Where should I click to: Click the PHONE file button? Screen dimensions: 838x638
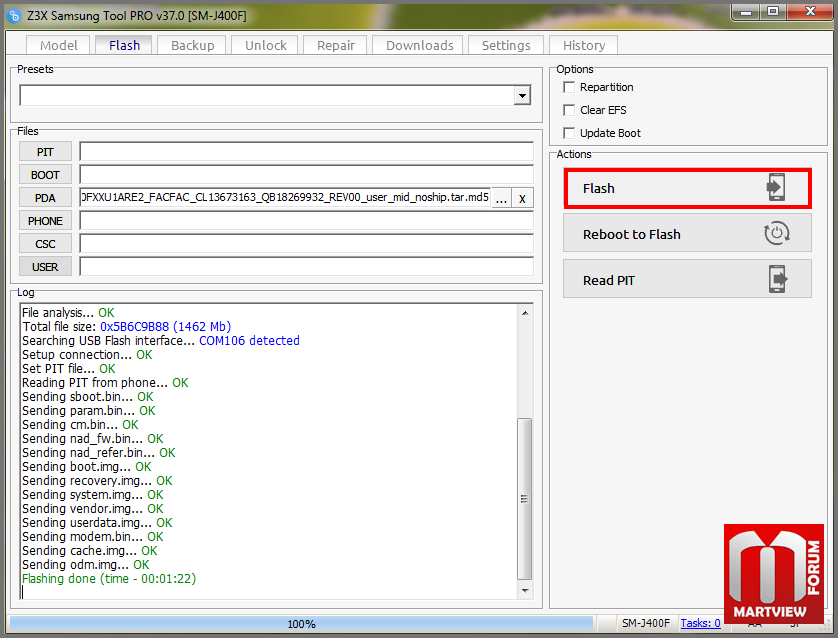coord(45,221)
